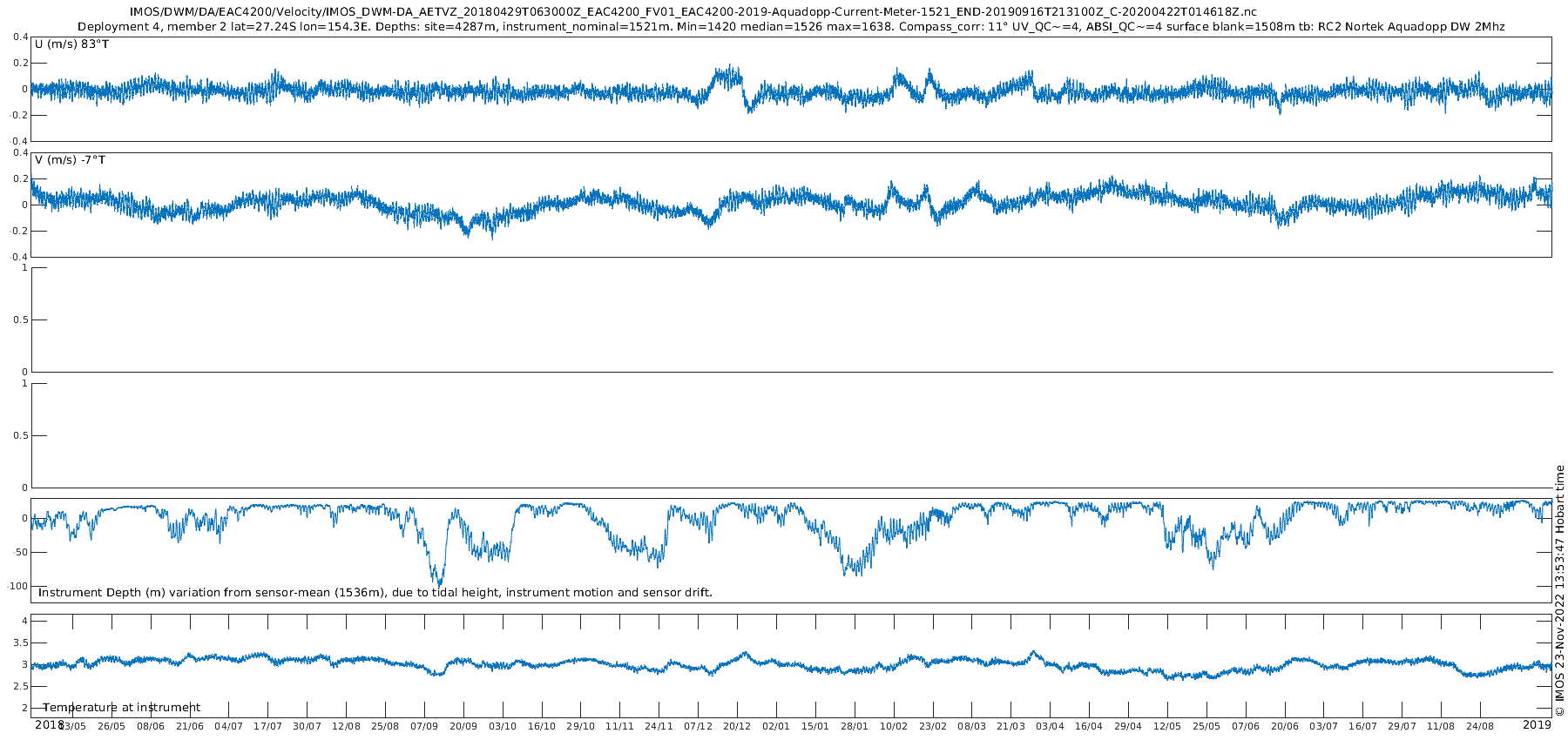Click the '-50' tick on depth variation axis

click(x=18, y=552)
